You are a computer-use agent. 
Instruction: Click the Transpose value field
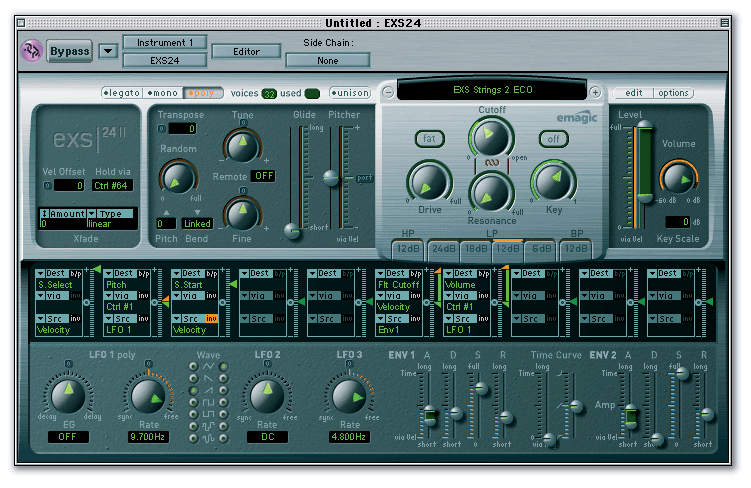182,128
